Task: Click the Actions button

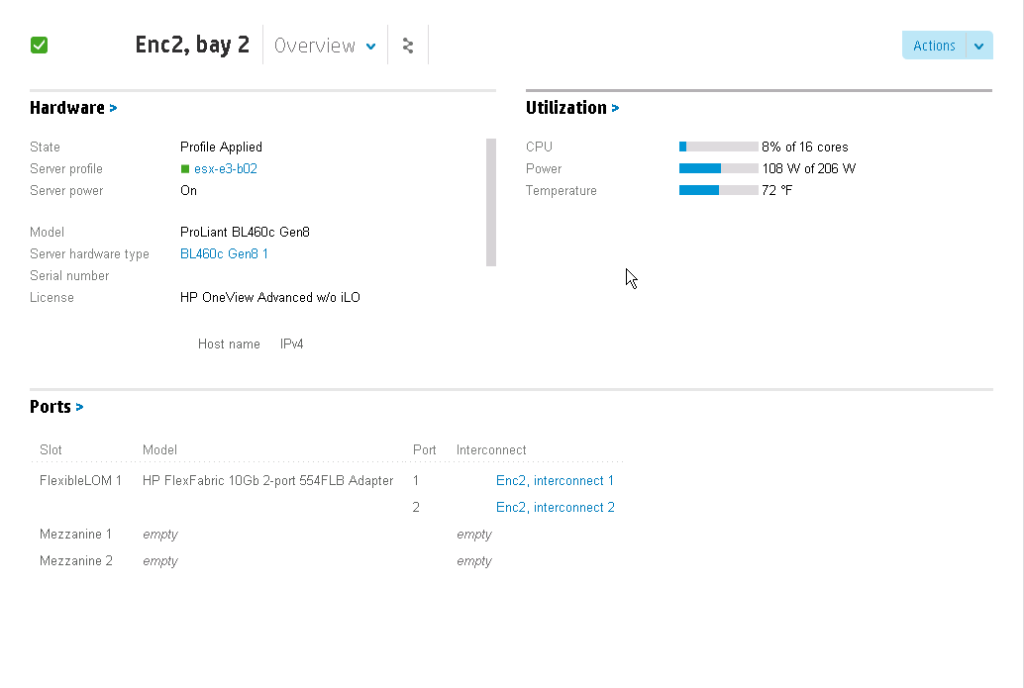Action: (934, 46)
